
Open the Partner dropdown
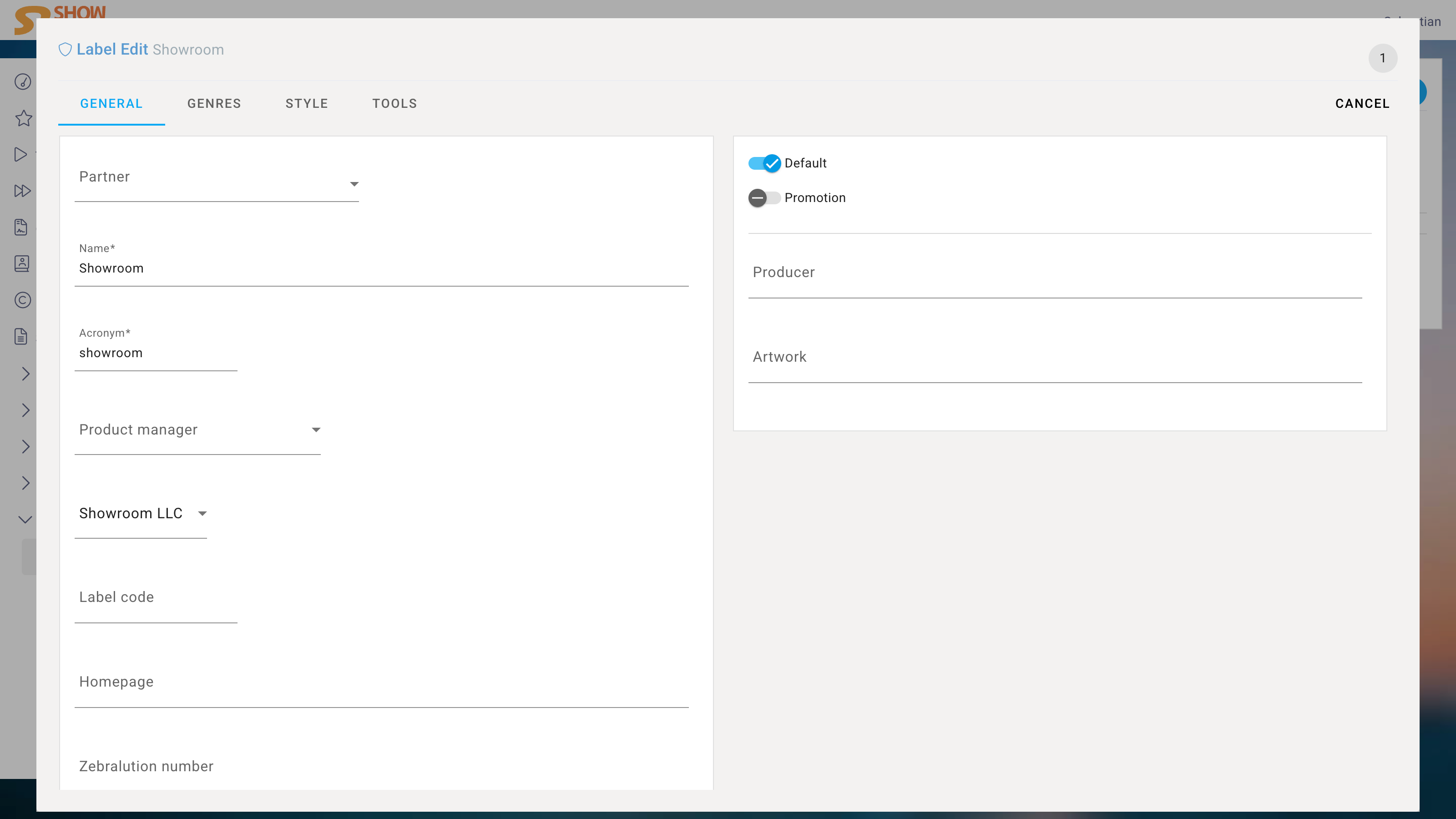[217, 184]
